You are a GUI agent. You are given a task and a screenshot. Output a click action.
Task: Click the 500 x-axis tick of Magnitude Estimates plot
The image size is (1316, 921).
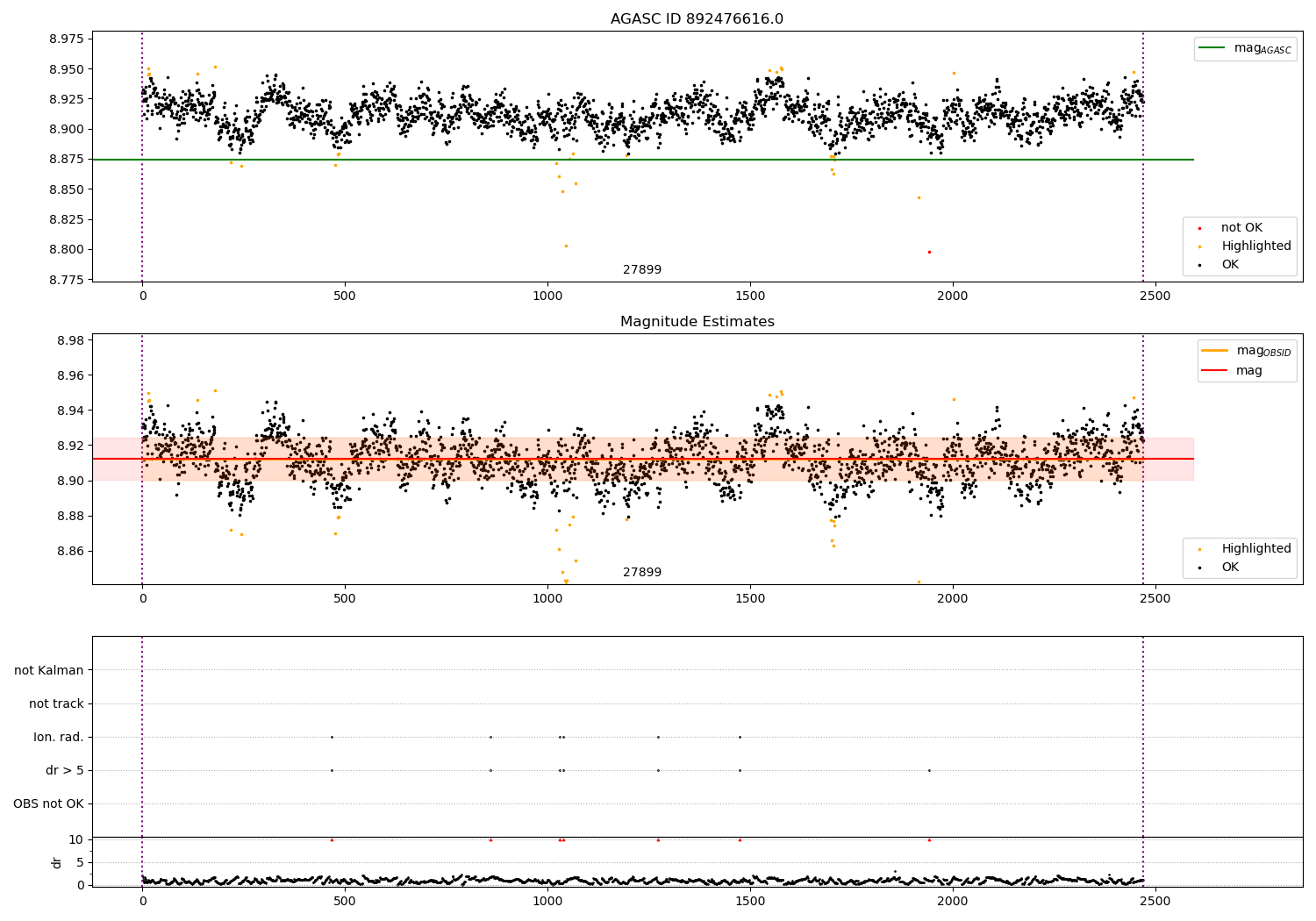345,599
